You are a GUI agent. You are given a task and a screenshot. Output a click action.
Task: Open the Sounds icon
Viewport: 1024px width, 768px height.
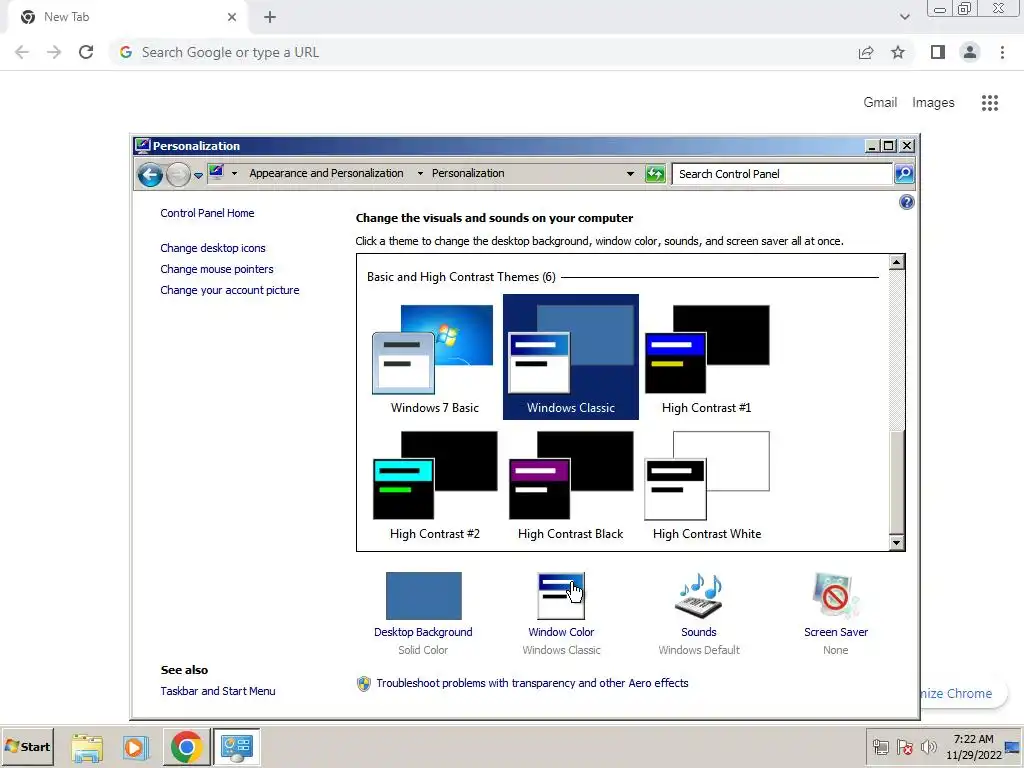699,596
